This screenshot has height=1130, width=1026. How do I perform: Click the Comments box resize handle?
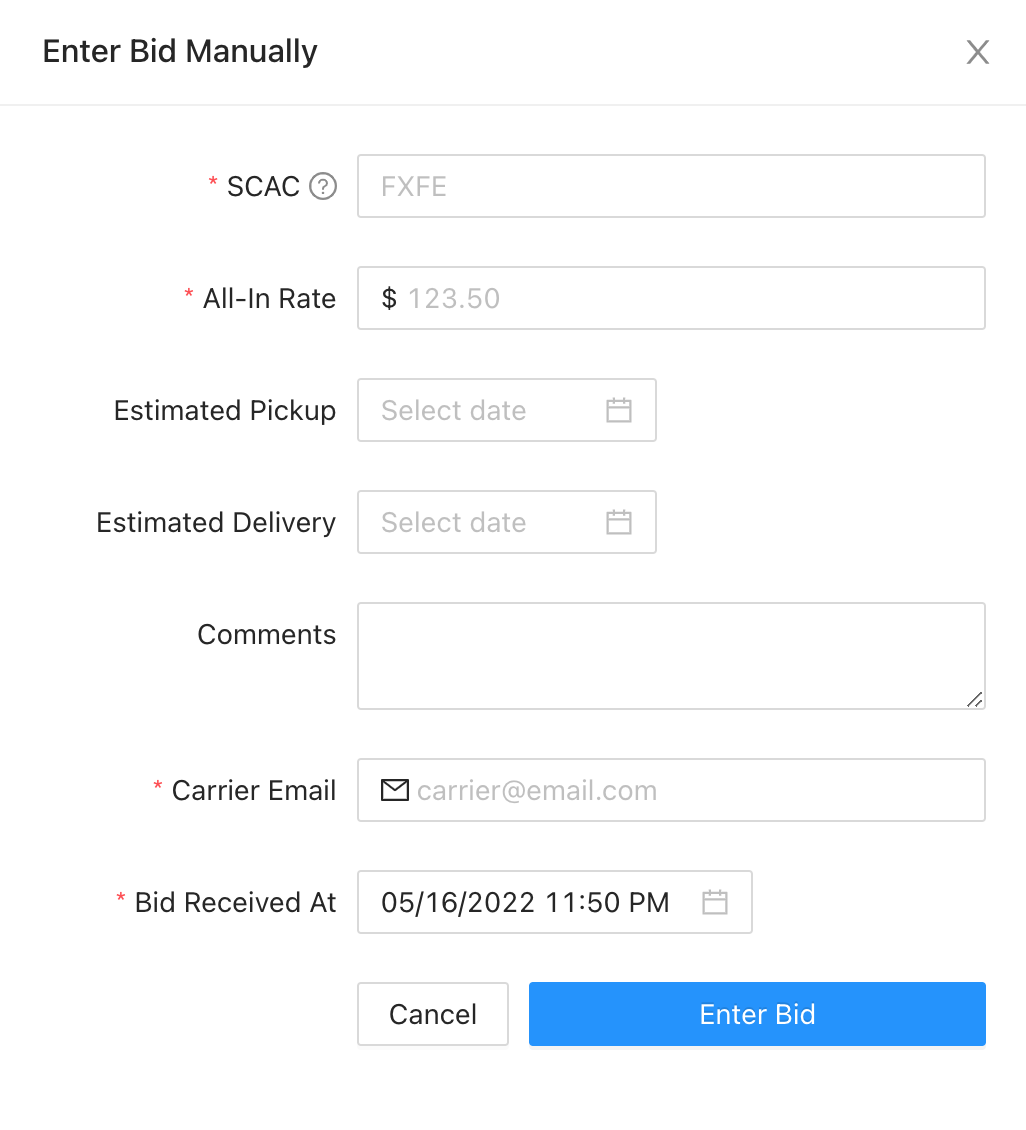pyautogui.click(x=974, y=699)
